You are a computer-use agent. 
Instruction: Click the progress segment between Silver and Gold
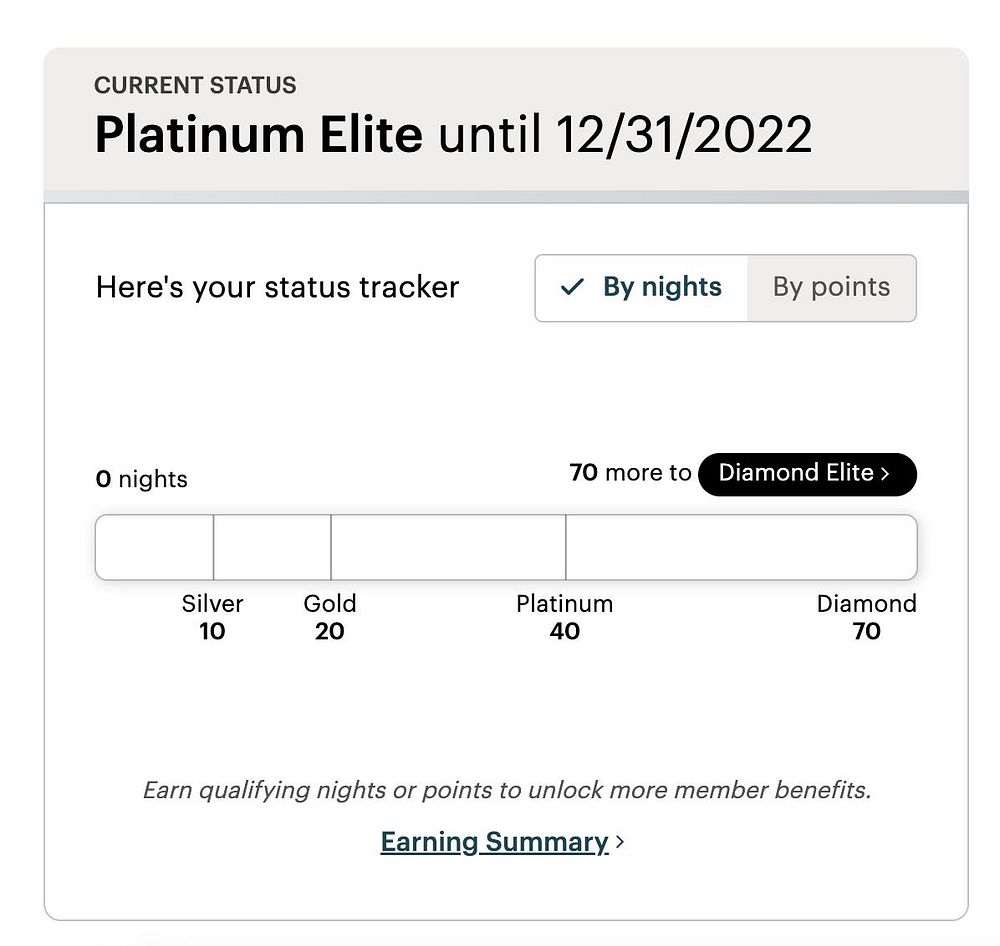click(272, 547)
